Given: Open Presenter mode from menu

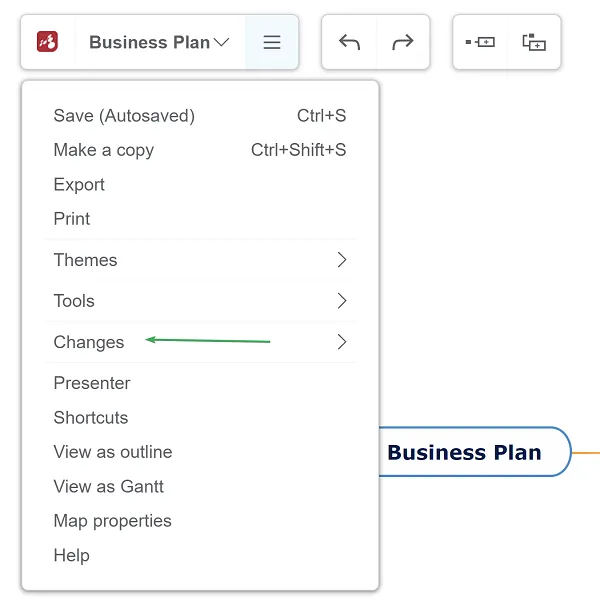Looking at the screenshot, I should coord(92,383).
